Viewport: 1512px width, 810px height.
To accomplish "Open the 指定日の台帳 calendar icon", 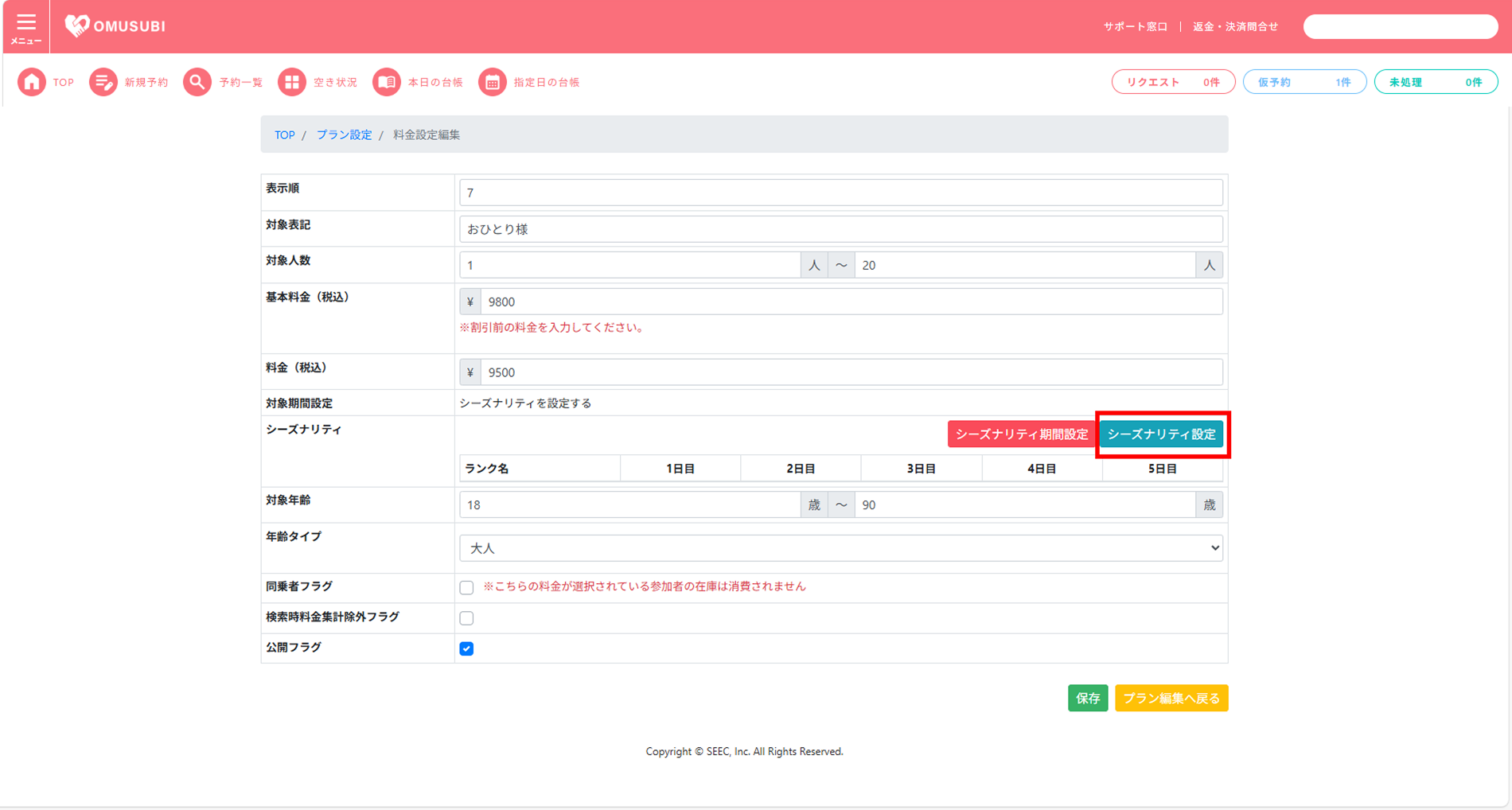I will point(493,82).
